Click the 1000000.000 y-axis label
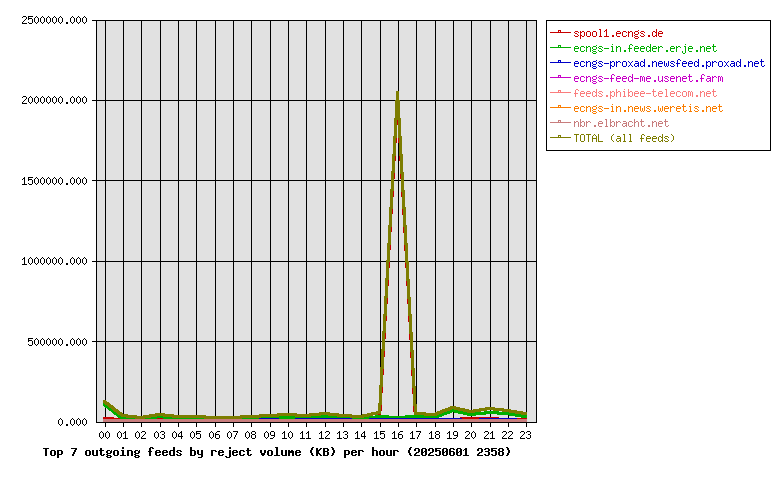Screen dimensions: 780x480 (x=54, y=261)
